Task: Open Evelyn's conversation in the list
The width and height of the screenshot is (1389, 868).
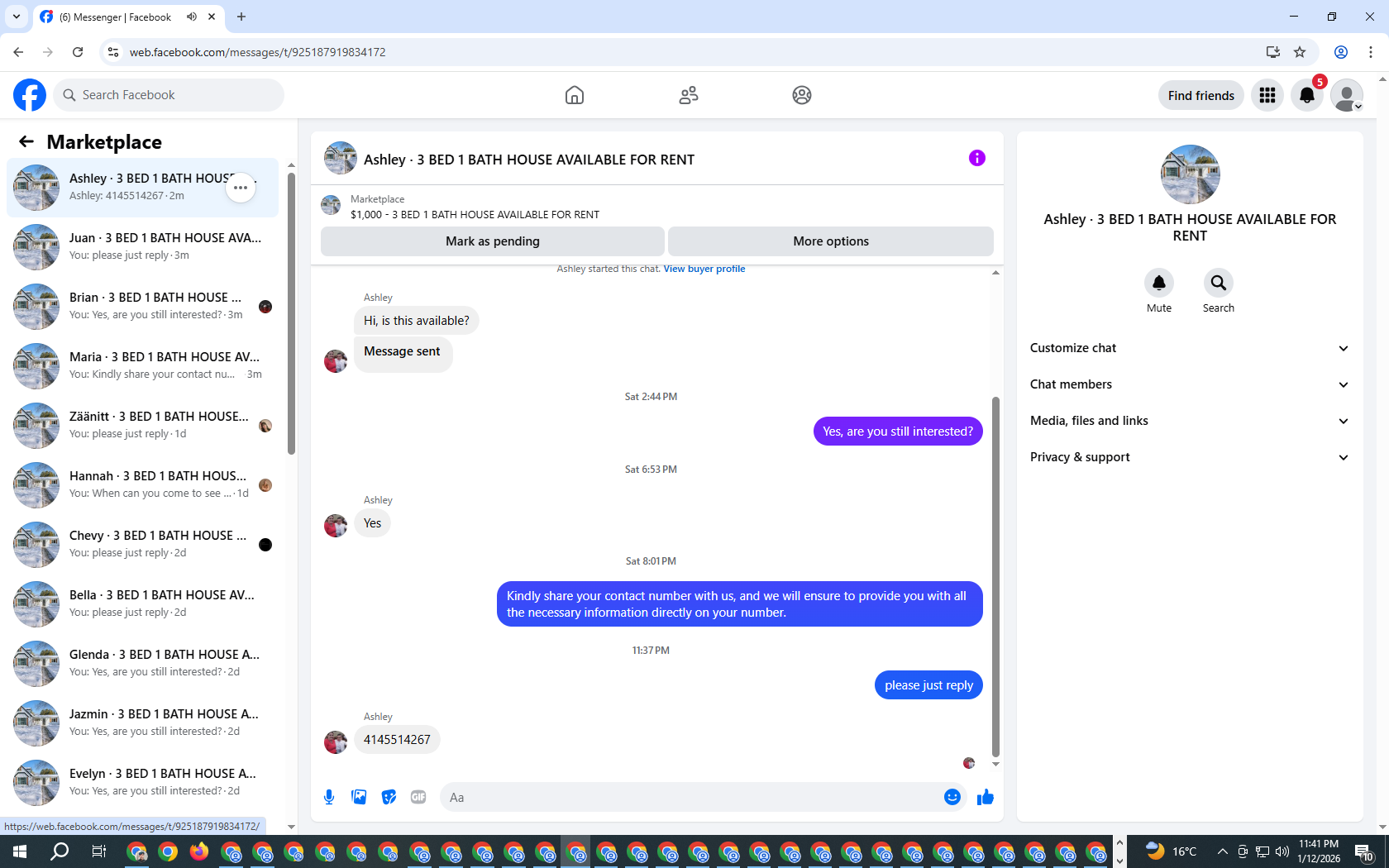Action: (x=142, y=782)
